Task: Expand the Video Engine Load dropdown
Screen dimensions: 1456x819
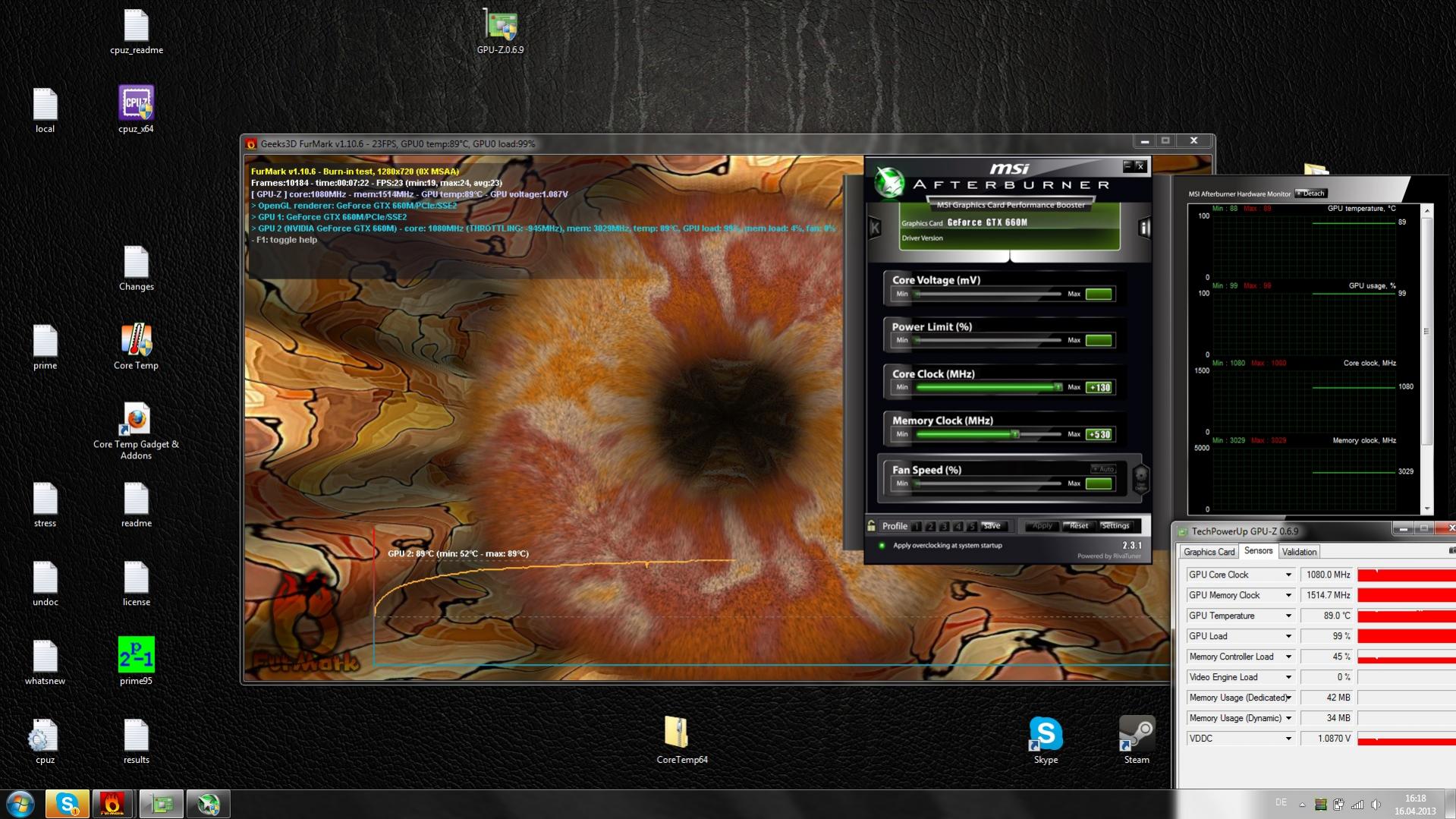Action: click(1288, 677)
